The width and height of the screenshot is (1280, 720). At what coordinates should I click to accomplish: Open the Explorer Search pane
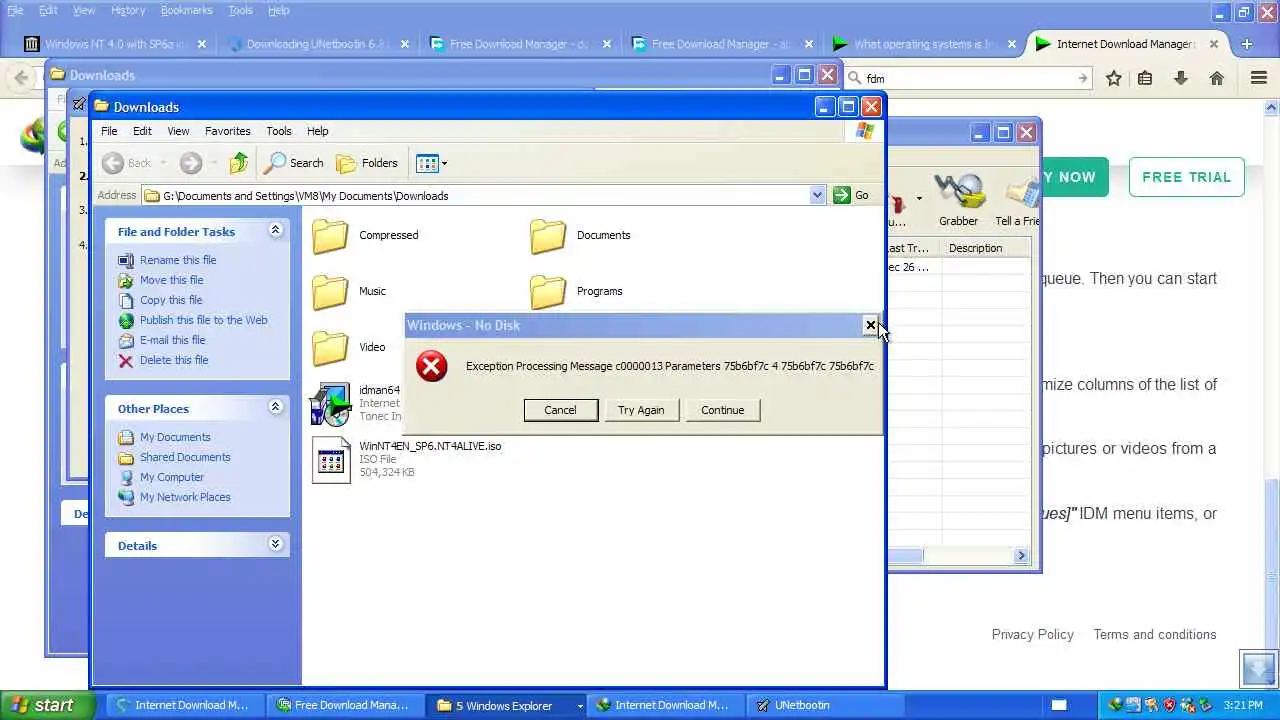[x=294, y=163]
